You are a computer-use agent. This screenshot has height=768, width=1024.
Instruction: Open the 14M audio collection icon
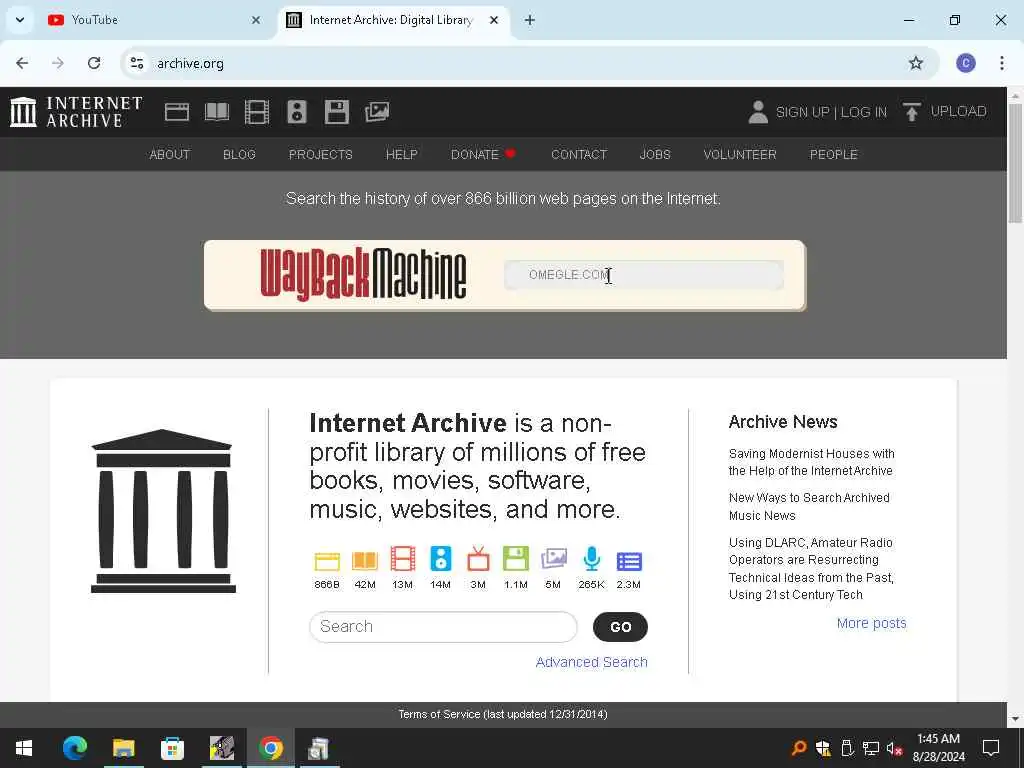(x=440, y=560)
